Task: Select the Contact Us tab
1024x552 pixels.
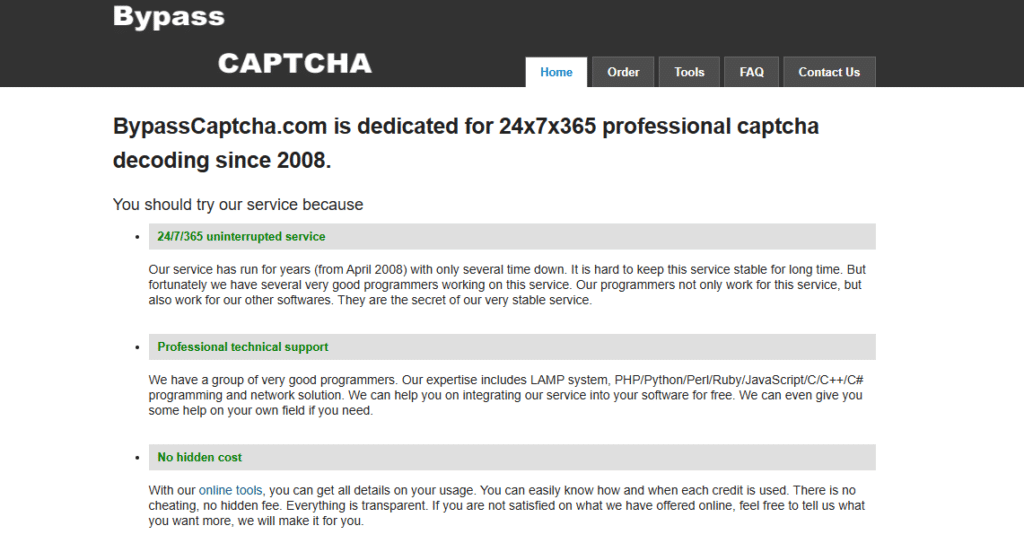Action: [829, 72]
